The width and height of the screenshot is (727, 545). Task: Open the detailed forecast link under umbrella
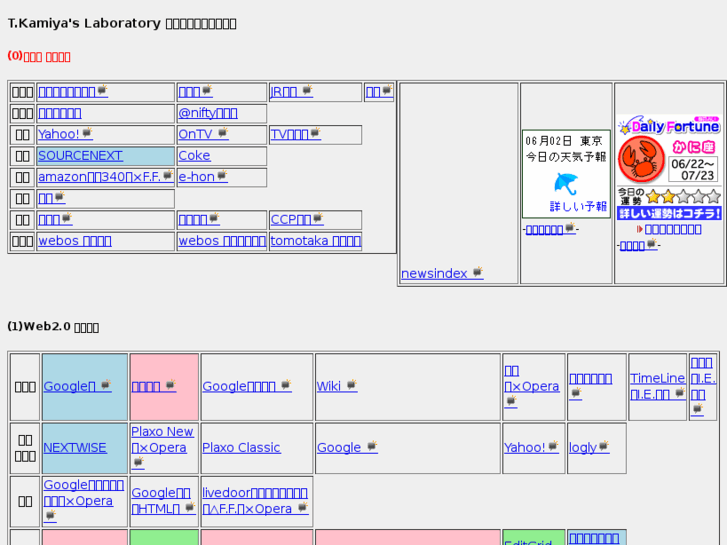578,206
